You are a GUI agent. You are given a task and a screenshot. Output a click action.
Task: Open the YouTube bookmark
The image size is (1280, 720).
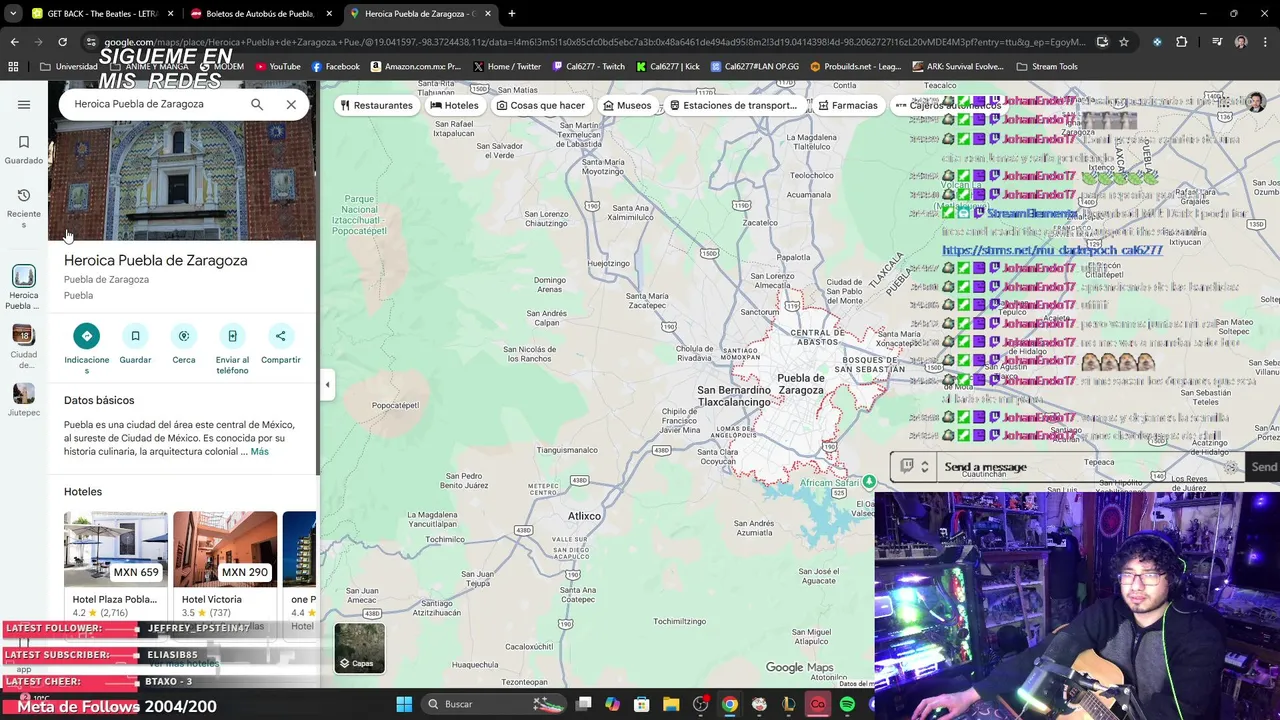278,67
